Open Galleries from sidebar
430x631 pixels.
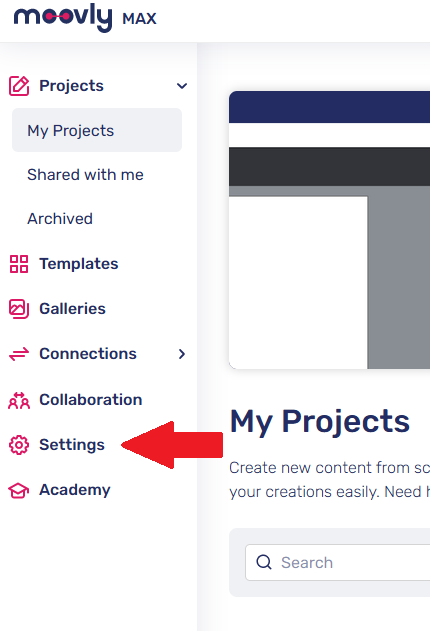(72, 309)
